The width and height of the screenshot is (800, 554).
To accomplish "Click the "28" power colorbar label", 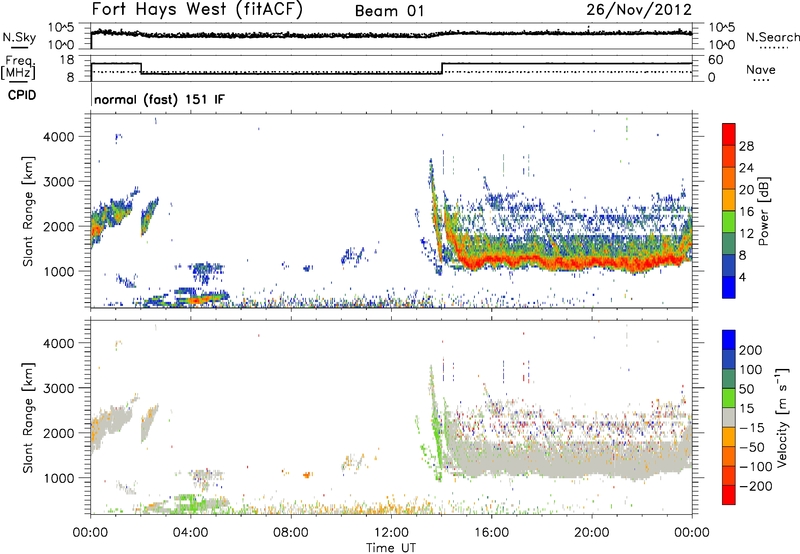I will (746, 146).
